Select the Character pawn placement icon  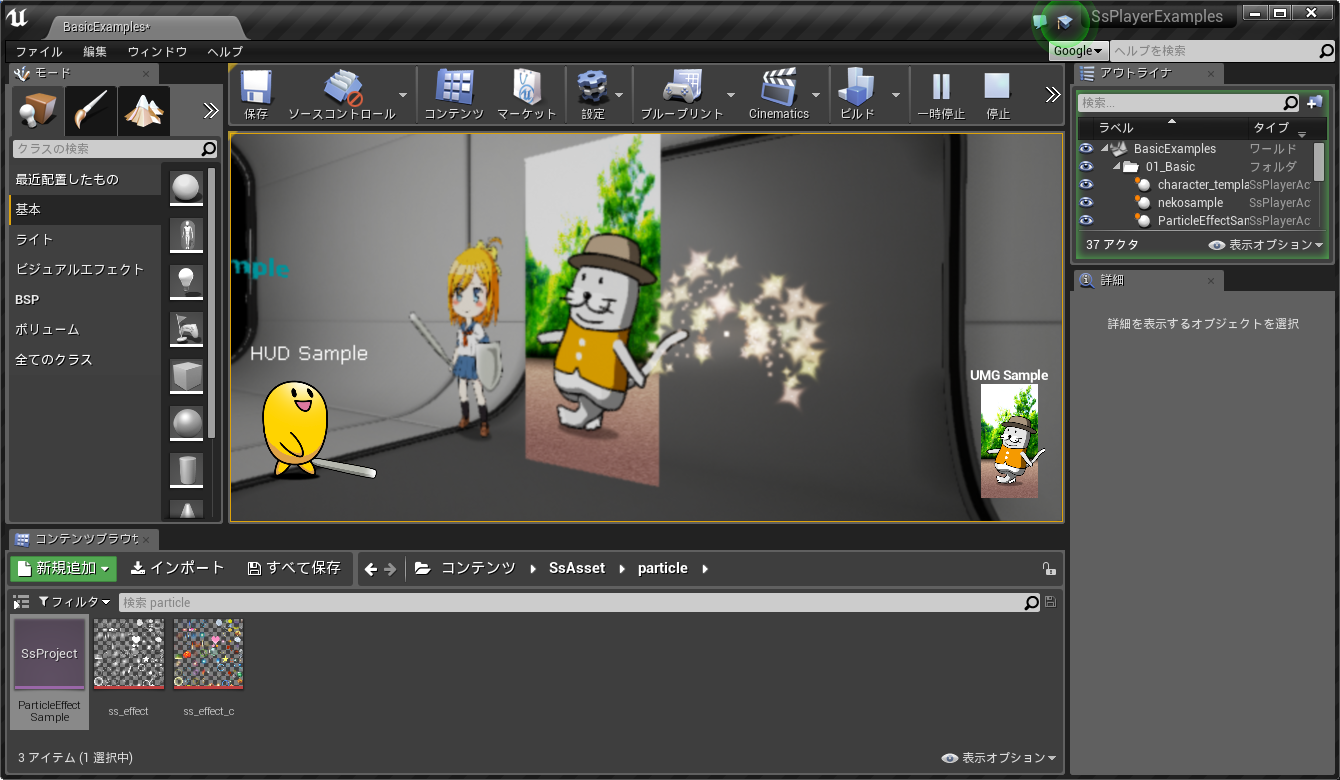click(x=187, y=236)
